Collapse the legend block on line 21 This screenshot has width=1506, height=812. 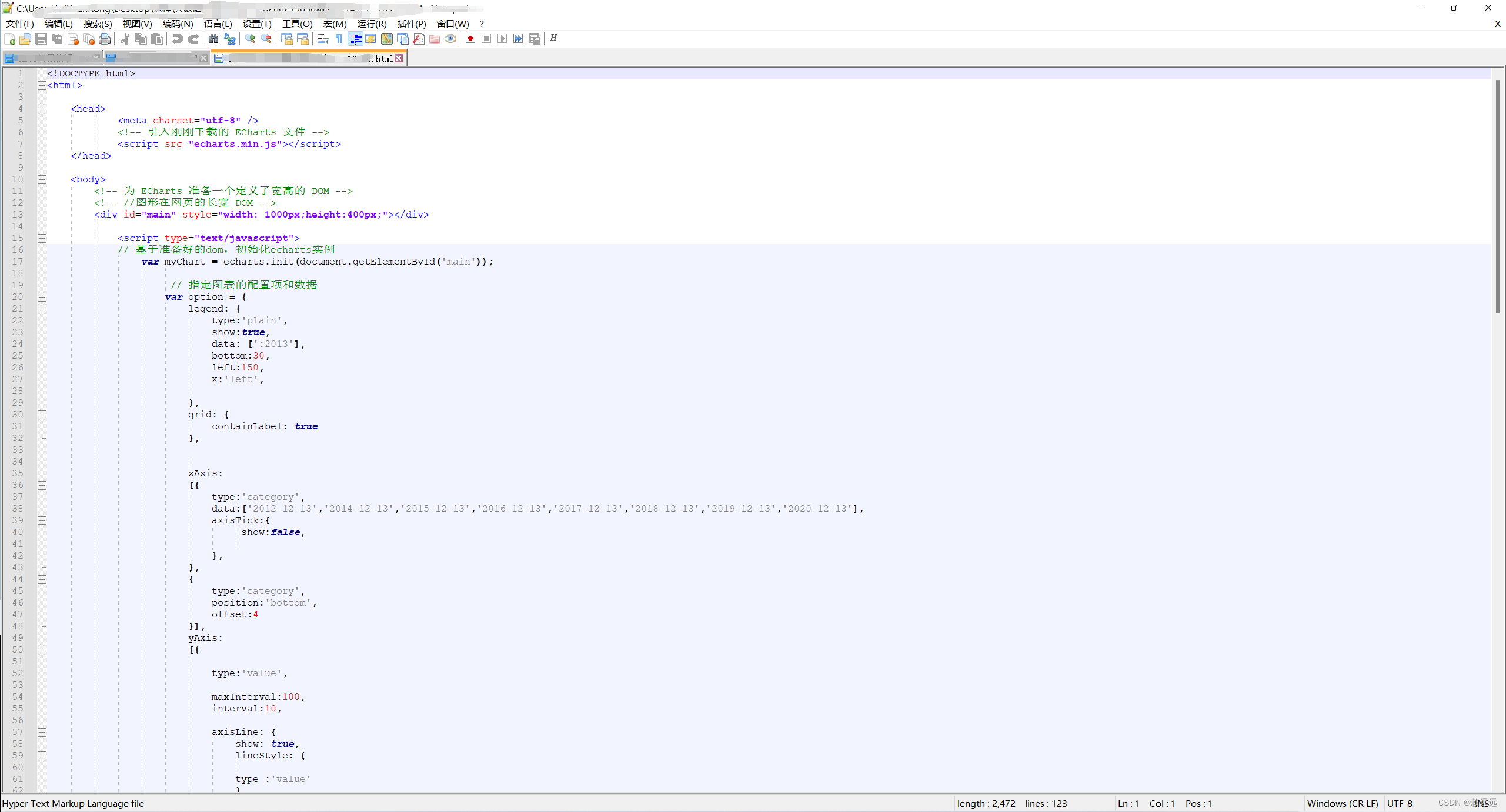[x=42, y=309]
